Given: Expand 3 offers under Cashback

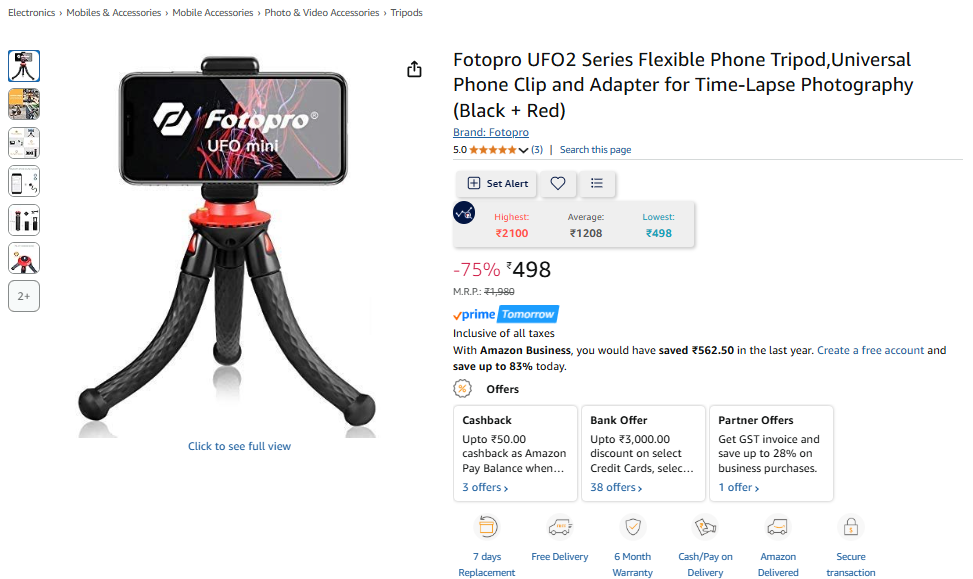Looking at the screenshot, I should (485, 488).
